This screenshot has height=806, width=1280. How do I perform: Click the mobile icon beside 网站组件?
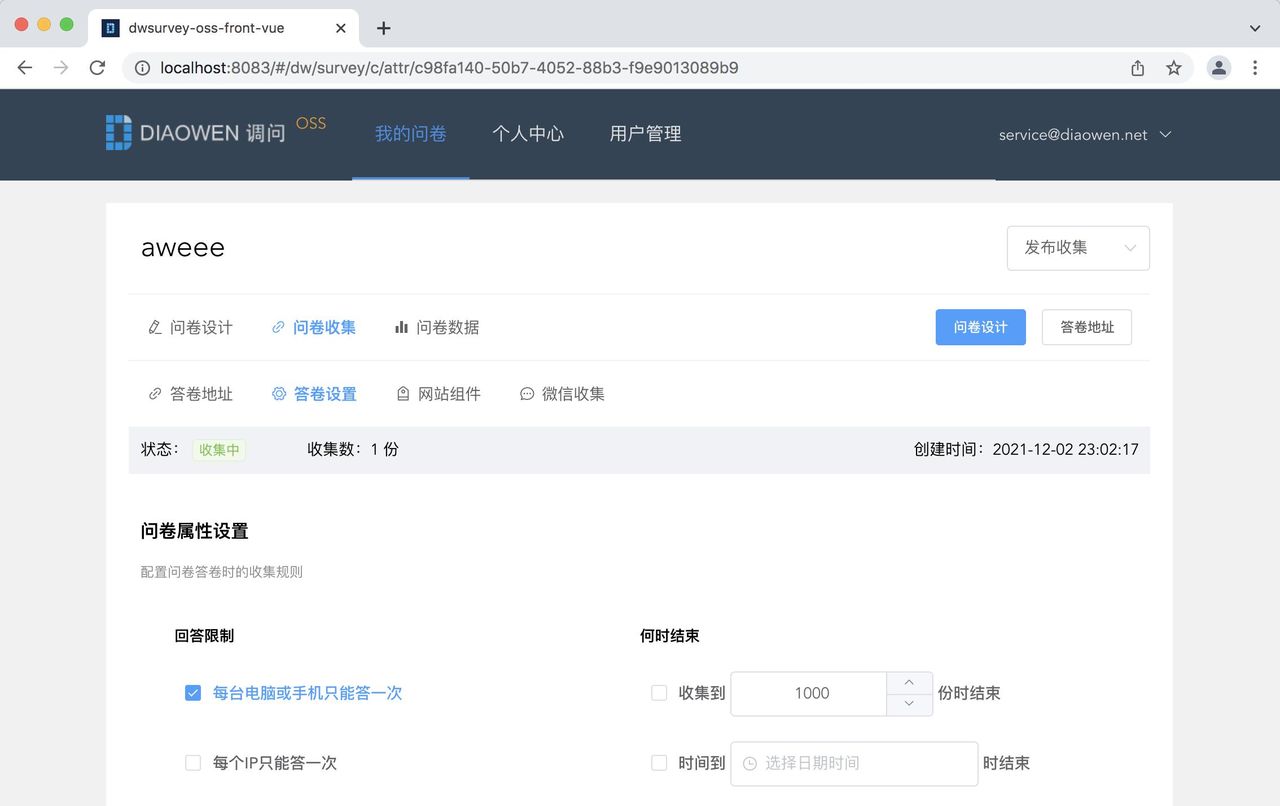click(x=402, y=393)
